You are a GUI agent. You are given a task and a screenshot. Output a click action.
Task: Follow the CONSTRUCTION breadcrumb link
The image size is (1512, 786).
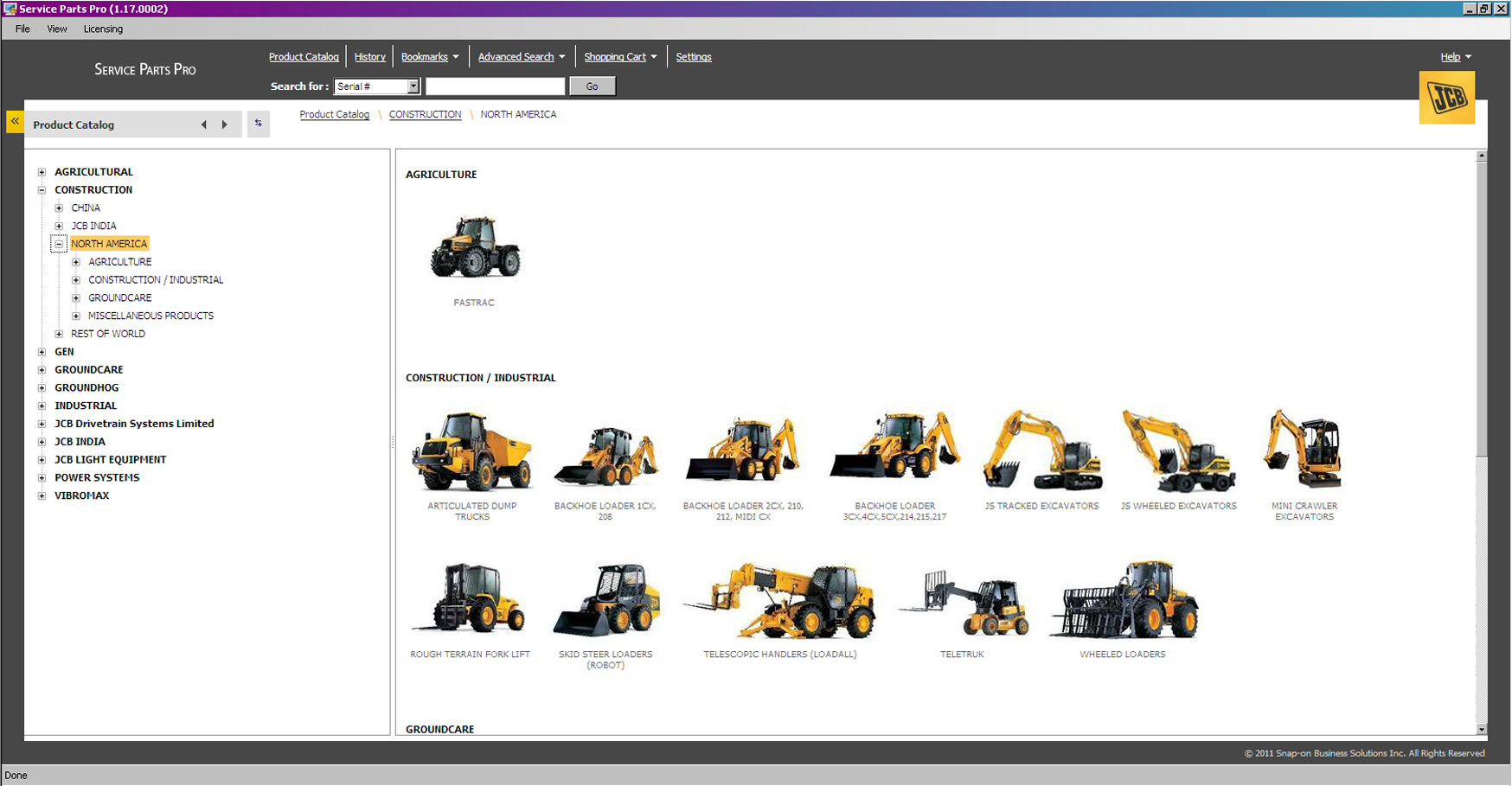(425, 114)
